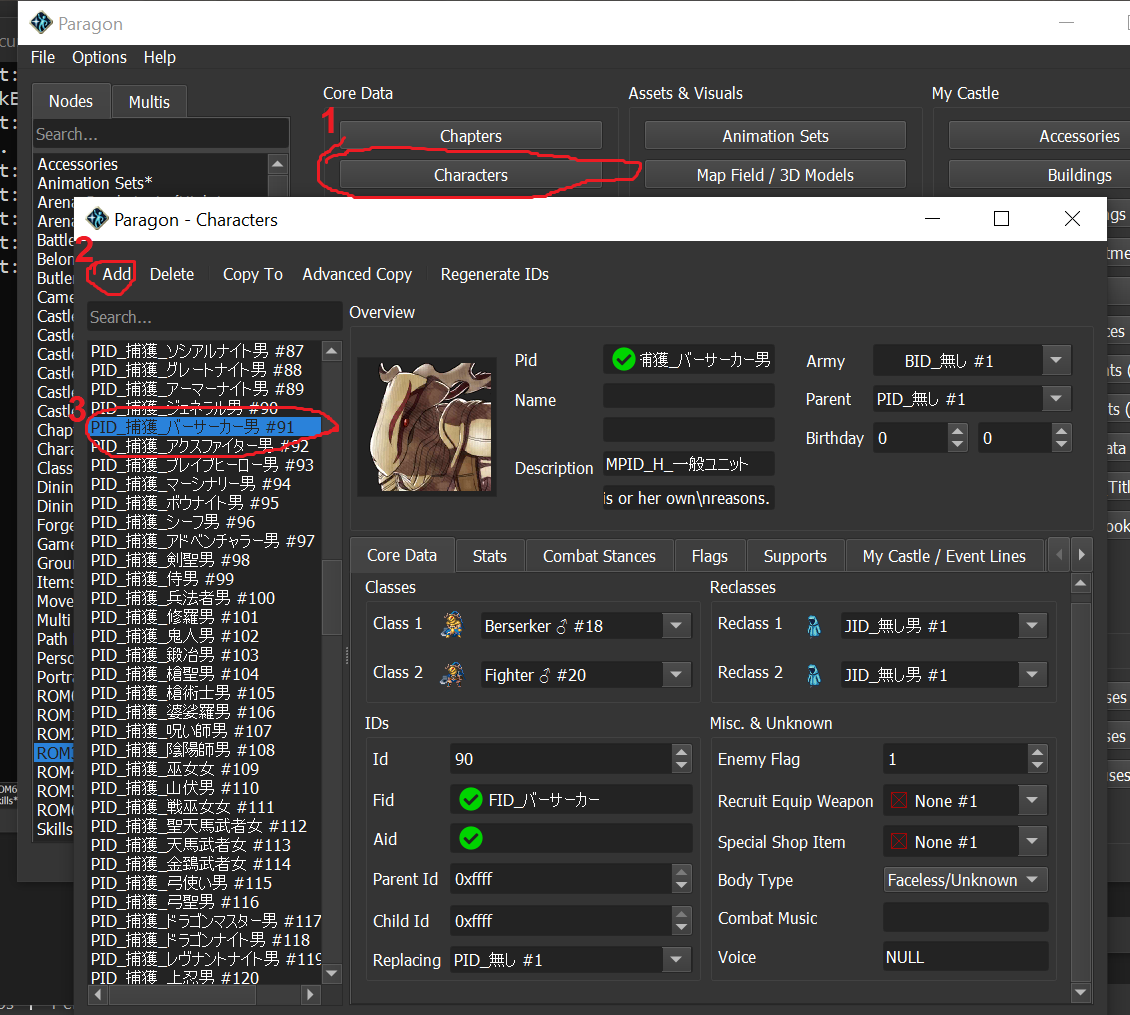Click the first Birthday stepper arrows

tap(957, 438)
